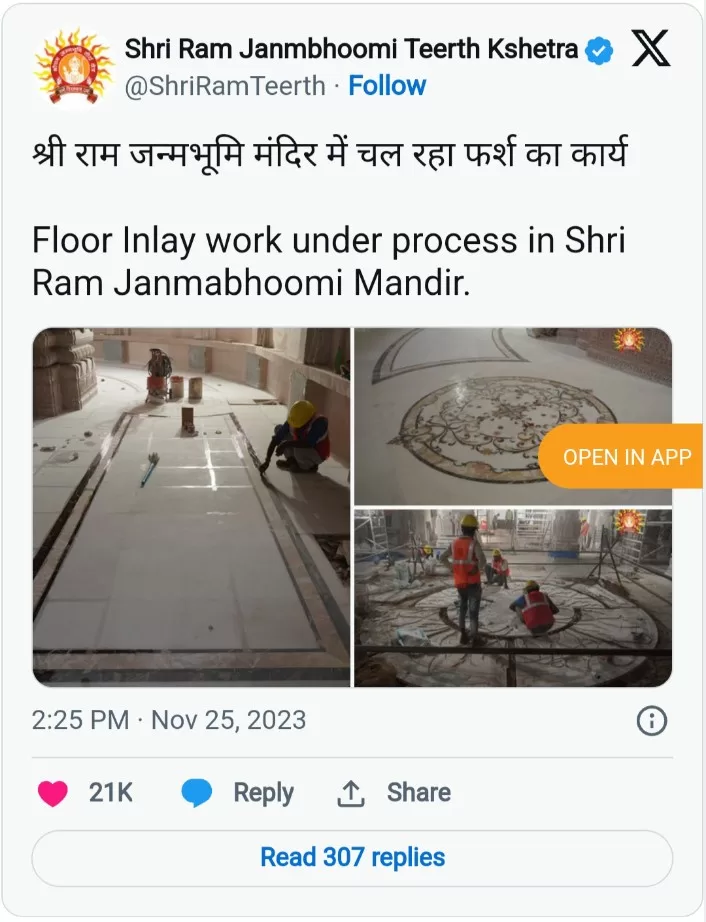
Task: Open the 2:25 PM Nov 25, 2023 timestamp
Action: [x=169, y=720]
